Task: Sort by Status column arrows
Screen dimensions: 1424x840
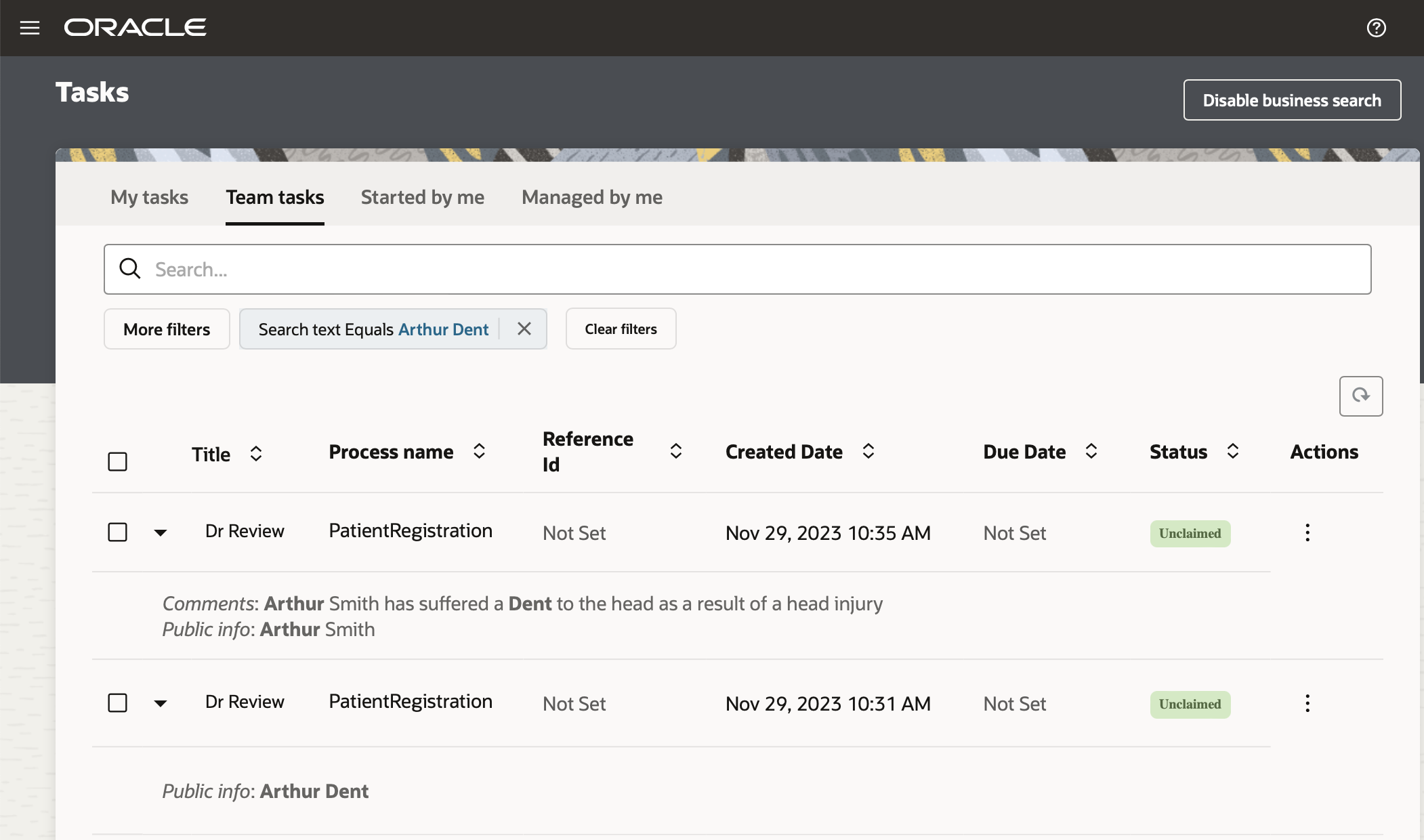Action: pos(1232,451)
